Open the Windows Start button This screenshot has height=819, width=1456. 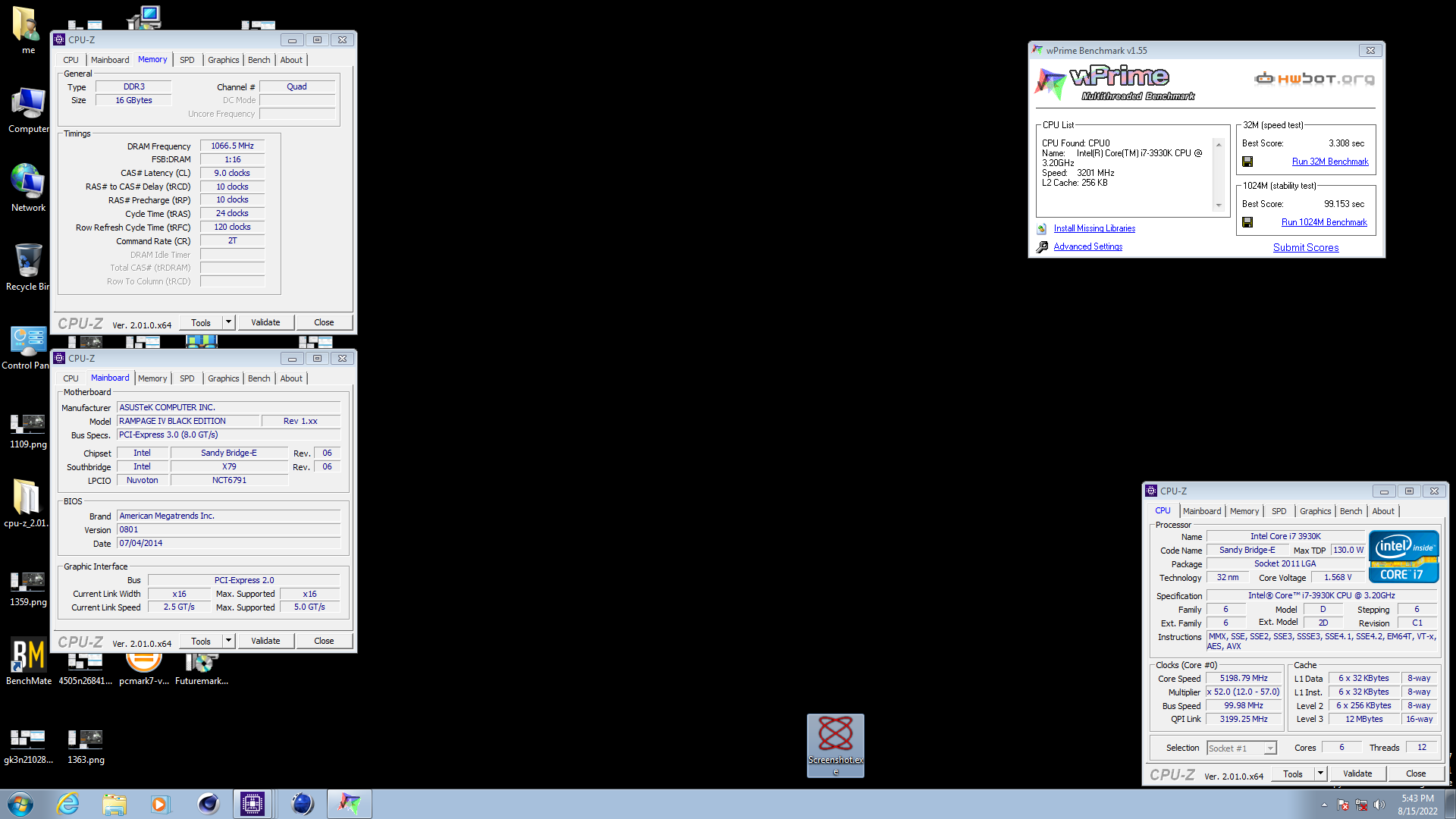click(x=20, y=804)
